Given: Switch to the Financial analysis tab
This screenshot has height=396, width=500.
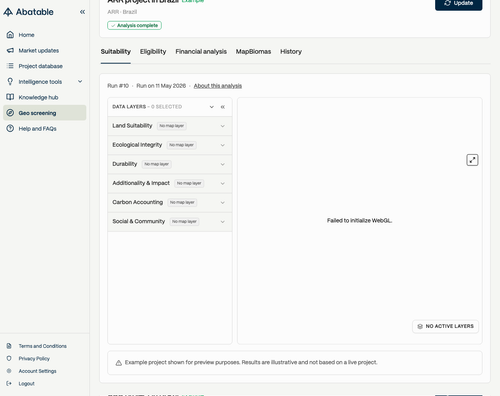Looking at the screenshot, I should pyautogui.click(x=201, y=52).
